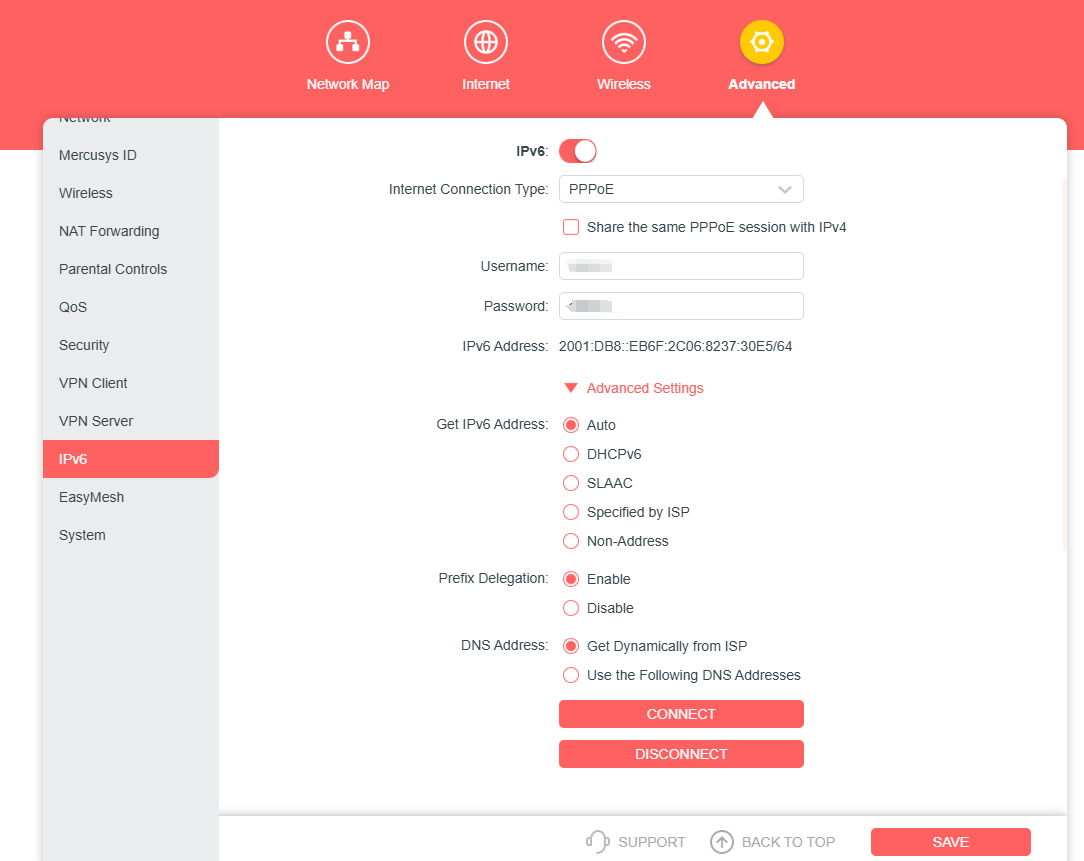Open EasyMesh settings

pyautogui.click(x=131, y=497)
